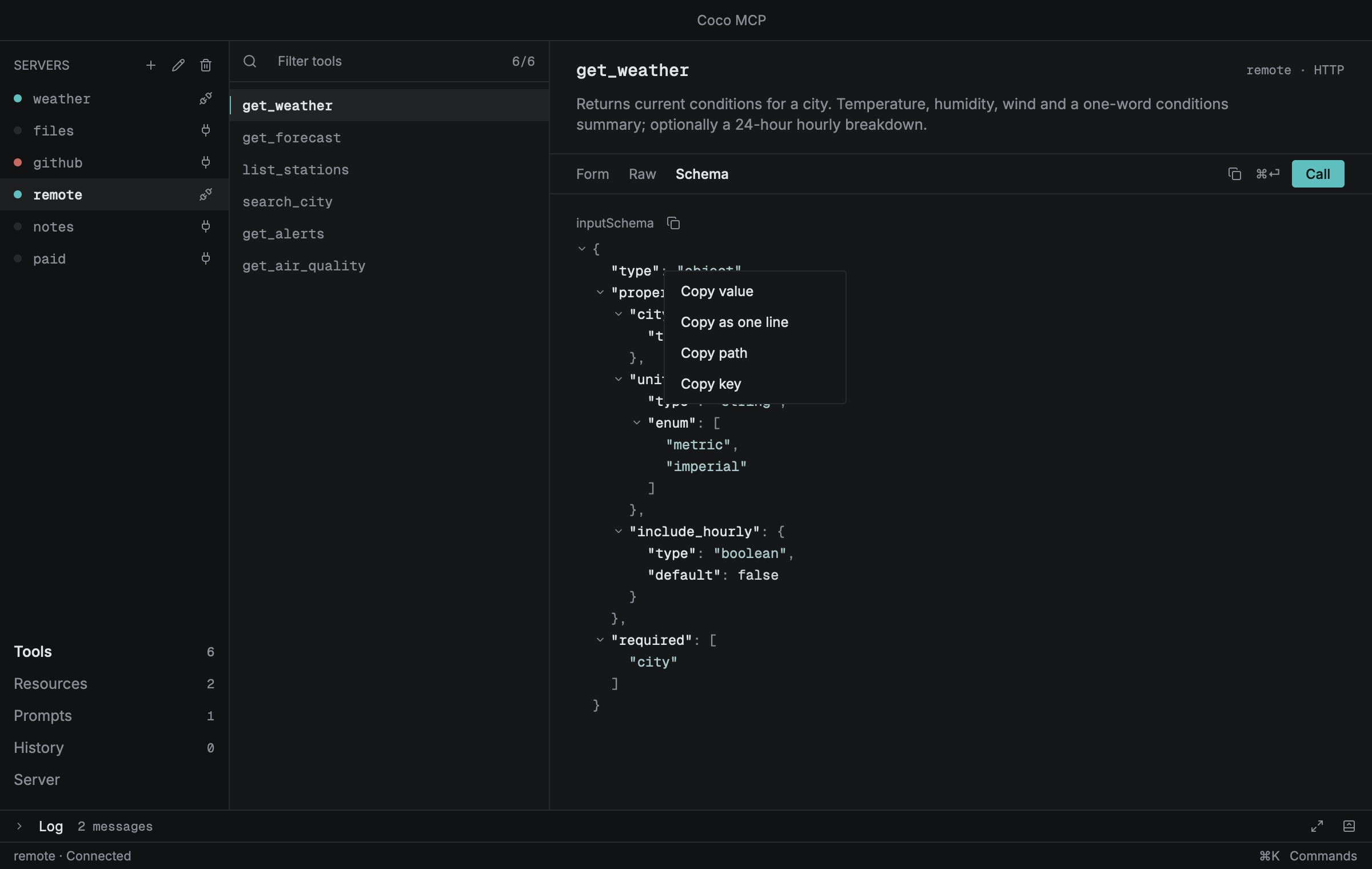Open the Log panel chevron
This screenshot has width=1372, height=869.
tap(19, 826)
